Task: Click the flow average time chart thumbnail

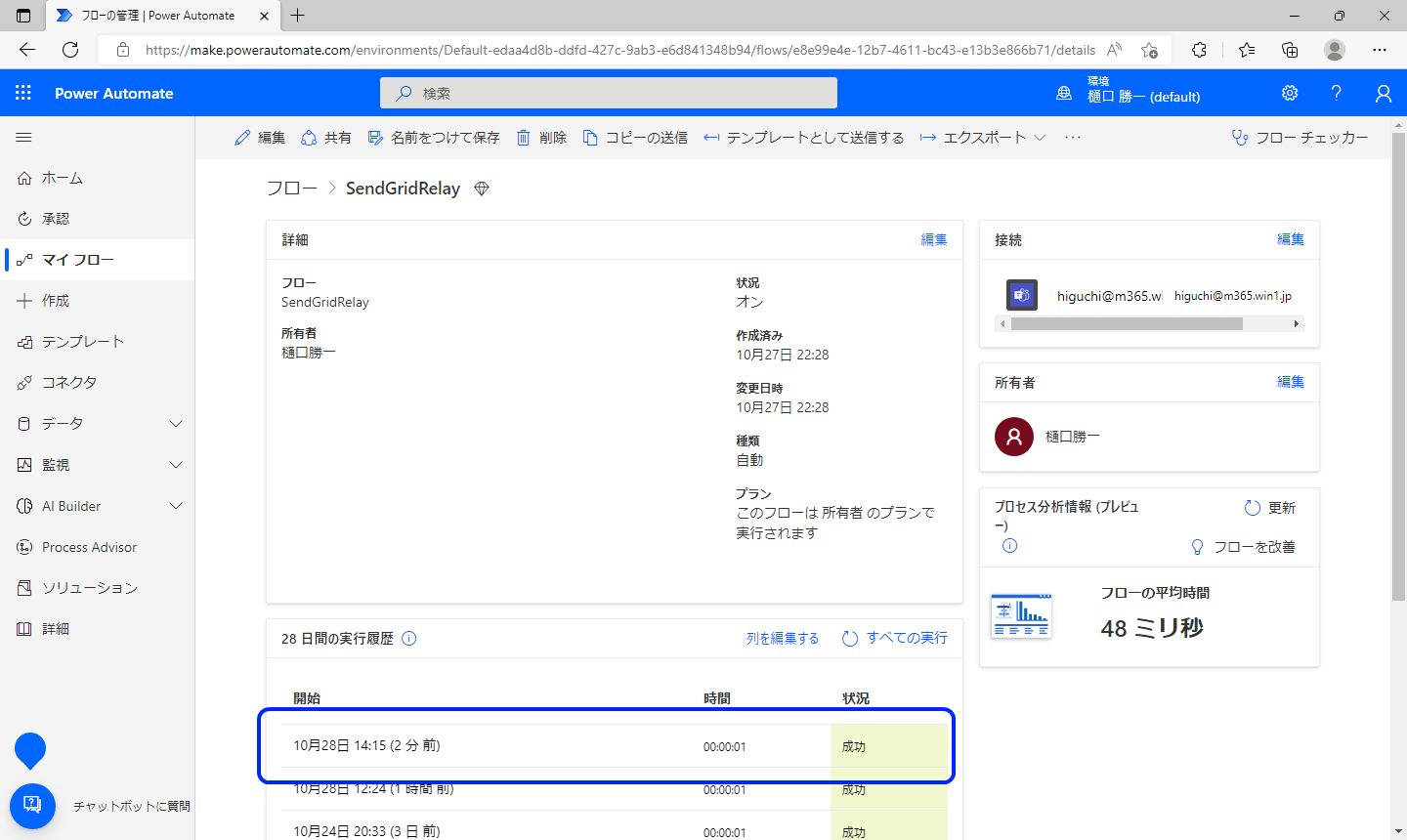Action: point(1021,615)
